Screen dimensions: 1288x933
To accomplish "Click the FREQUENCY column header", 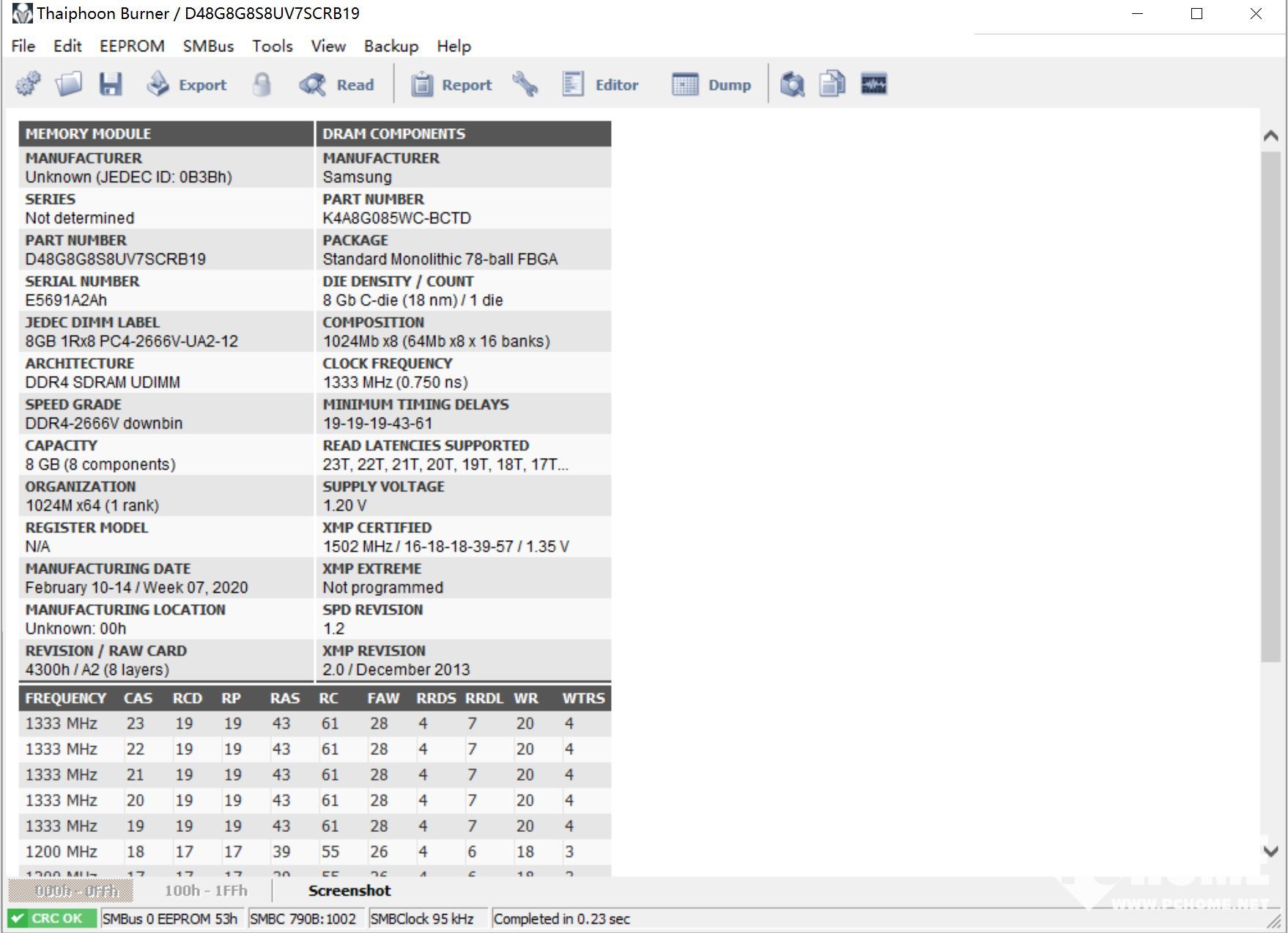I will coord(66,698).
